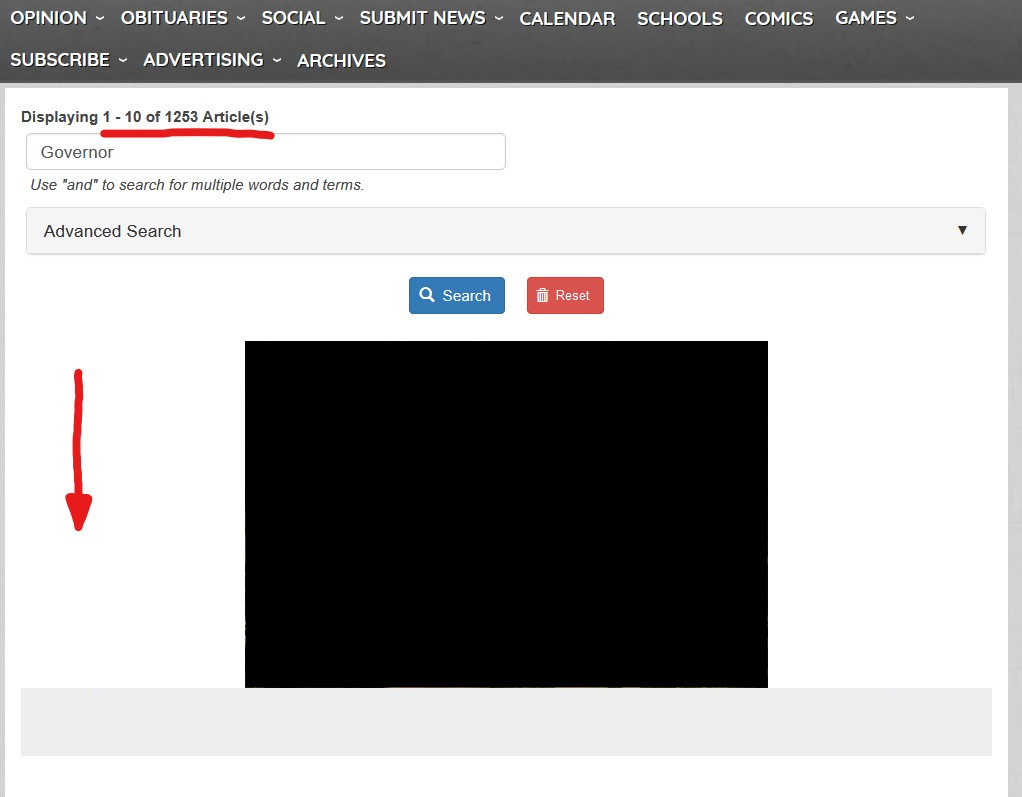The width and height of the screenshot is (1022, 797).
Task: Expand the Social menu
Action: [302, 18]
